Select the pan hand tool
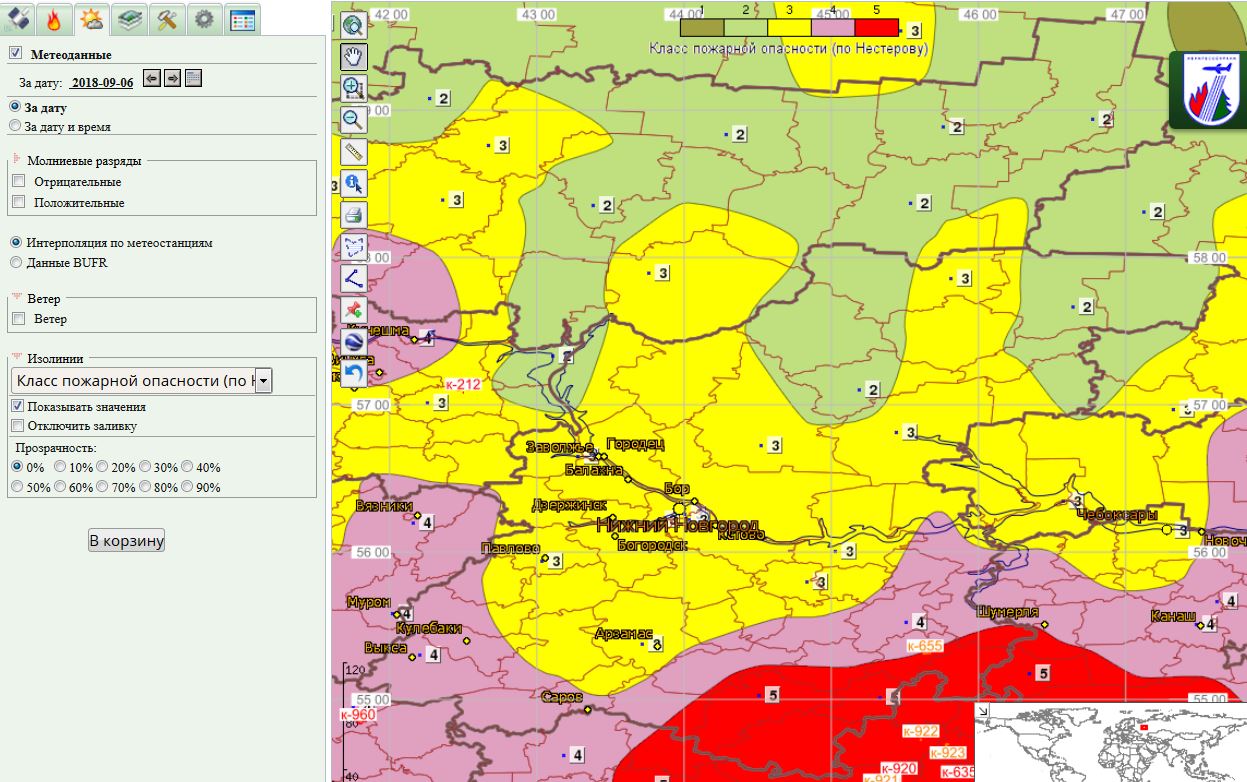The width and height of the screenshot is (1247, 782). point(354,57)
